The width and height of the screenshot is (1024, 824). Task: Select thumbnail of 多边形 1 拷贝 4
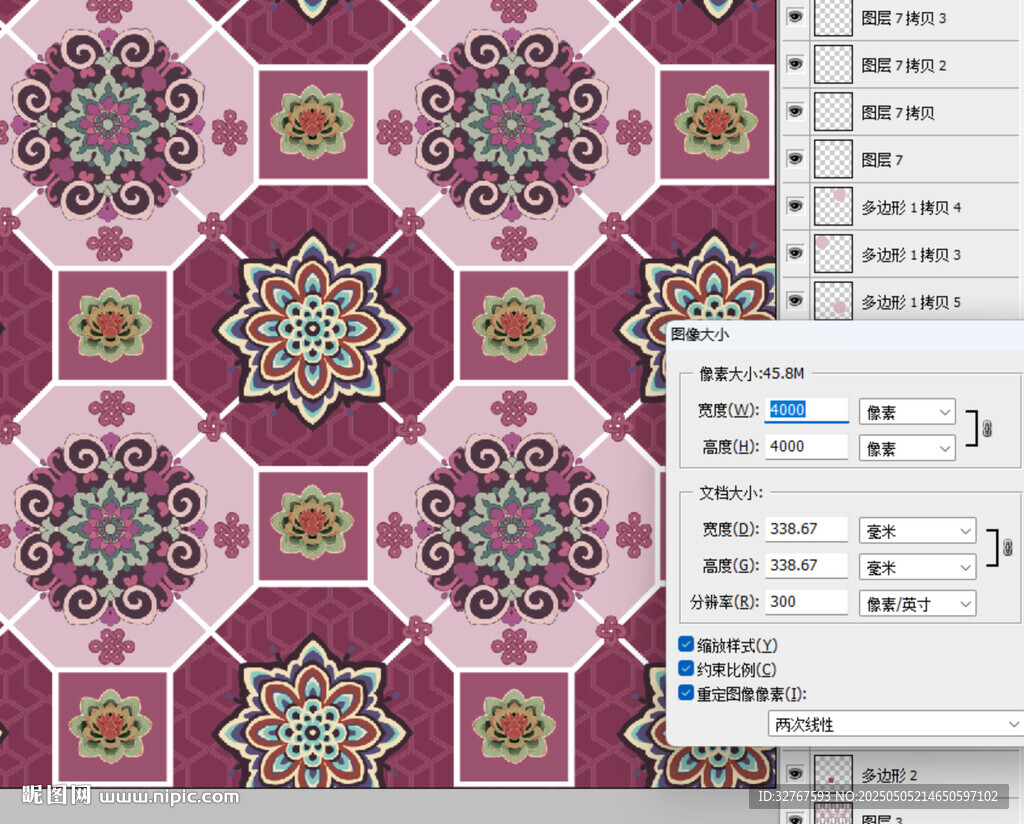(x=833, y=206)
